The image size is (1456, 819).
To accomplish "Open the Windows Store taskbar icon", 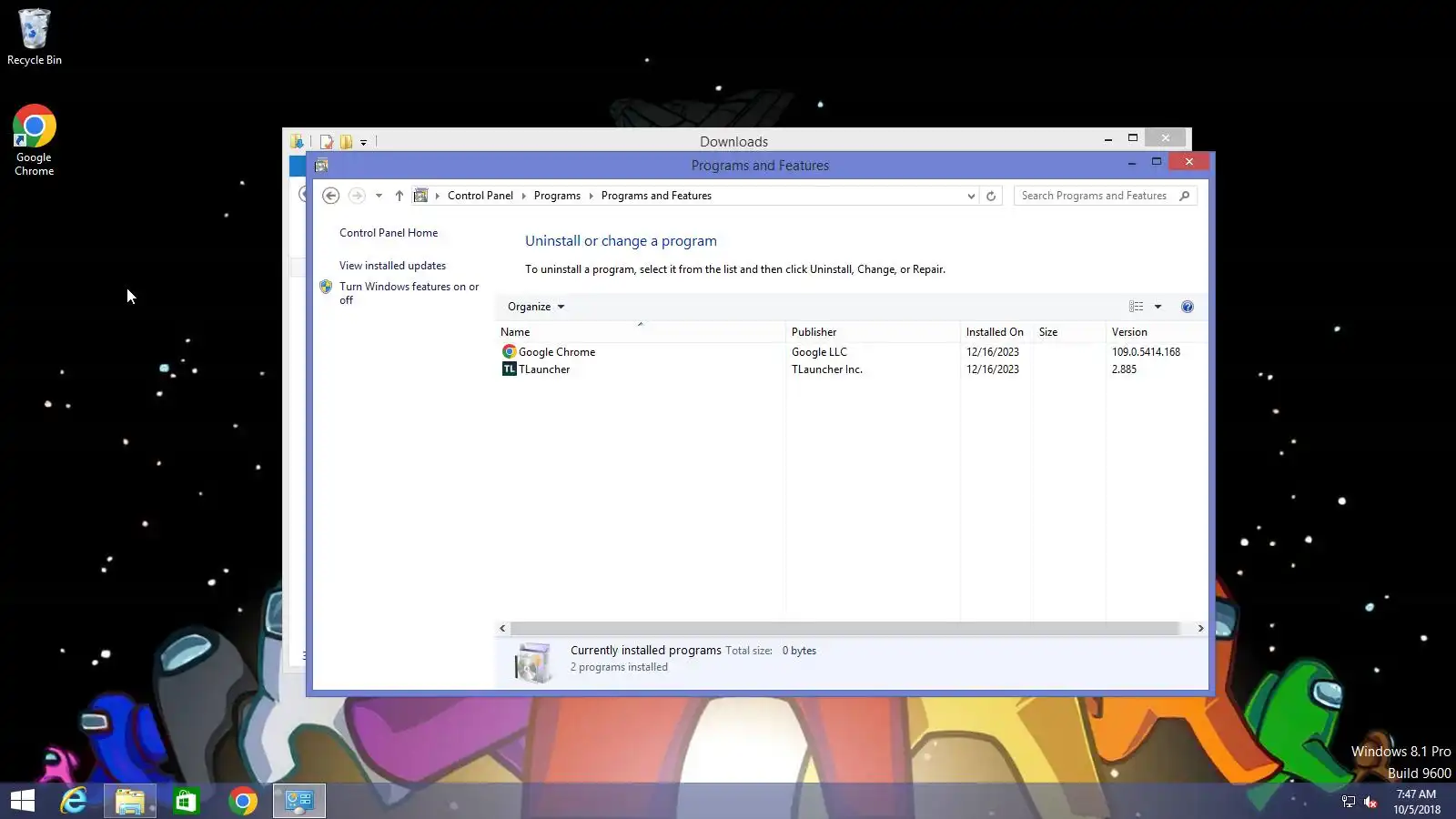I will [x=187, y=801].
